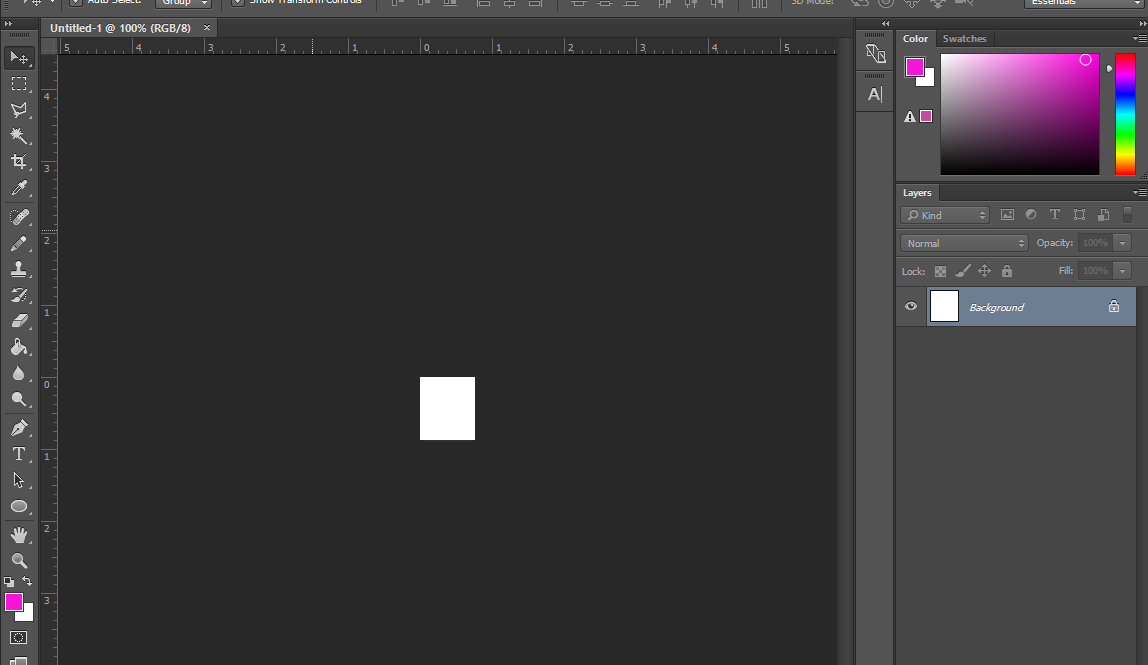Select the Polygonal Lasso tool
Image resolution: width=1148 pixels, height=665 pixels.
(x=19, y=110)
